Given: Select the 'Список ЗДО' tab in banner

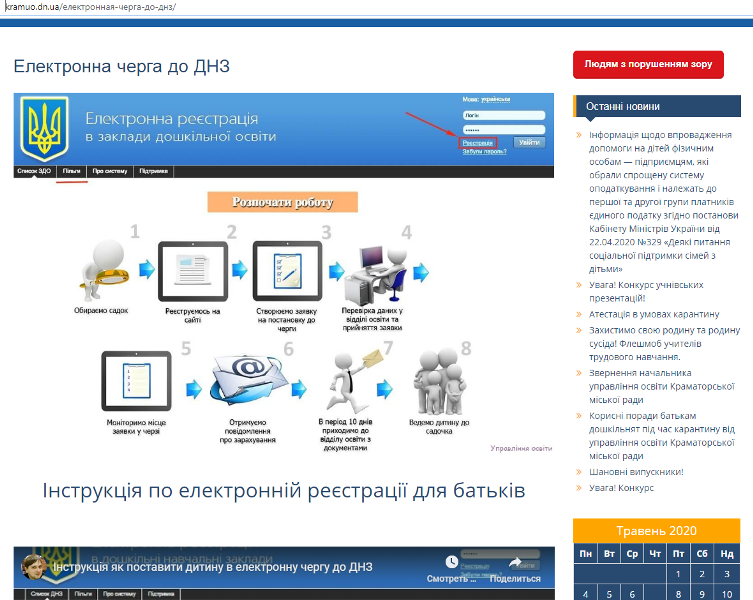Looking at the screenshot, I should (33, 171).
